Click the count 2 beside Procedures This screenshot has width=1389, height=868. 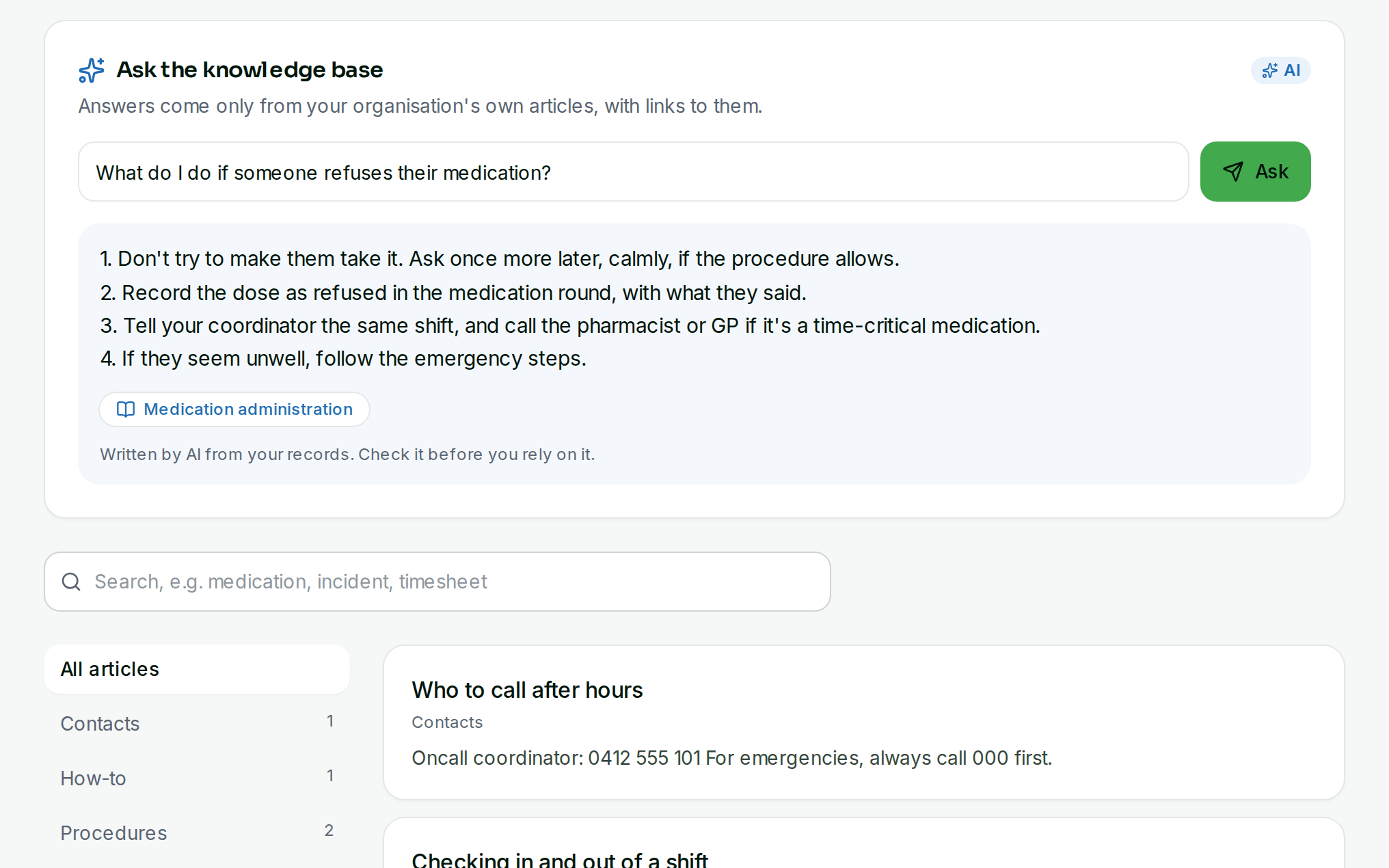(x=329, y=830)
